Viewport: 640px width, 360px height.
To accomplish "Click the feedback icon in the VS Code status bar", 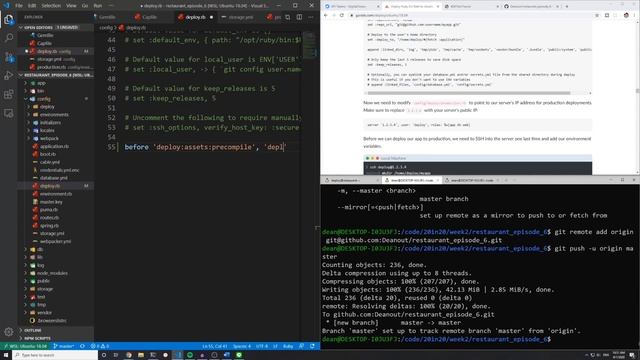I will pos(301,346).
